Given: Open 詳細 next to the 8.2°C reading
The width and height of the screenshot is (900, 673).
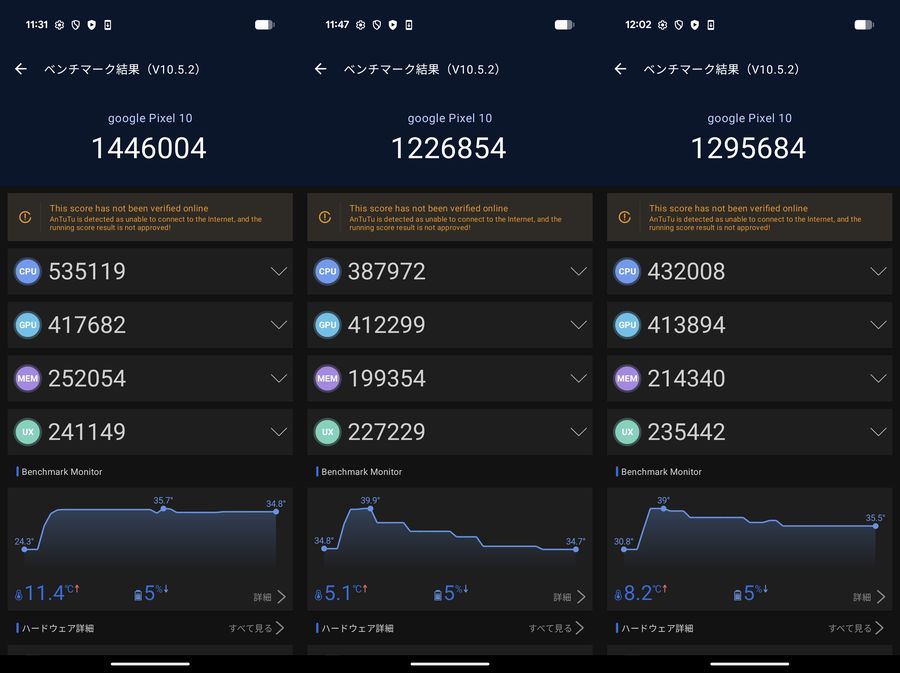Looking at the screenshot, I should (869, 597).
